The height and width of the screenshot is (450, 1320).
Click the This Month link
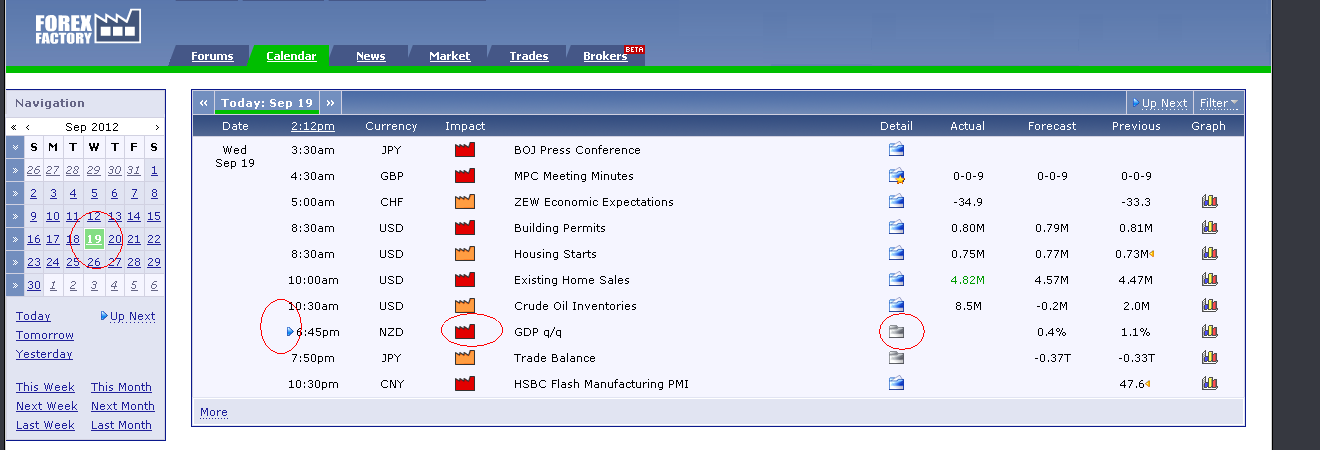121,387
